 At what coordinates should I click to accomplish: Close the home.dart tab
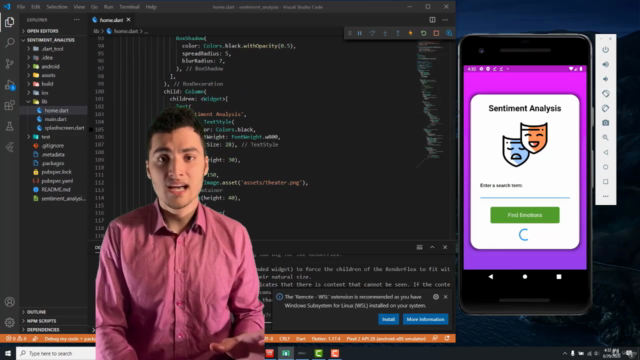(x=129, y=20)
